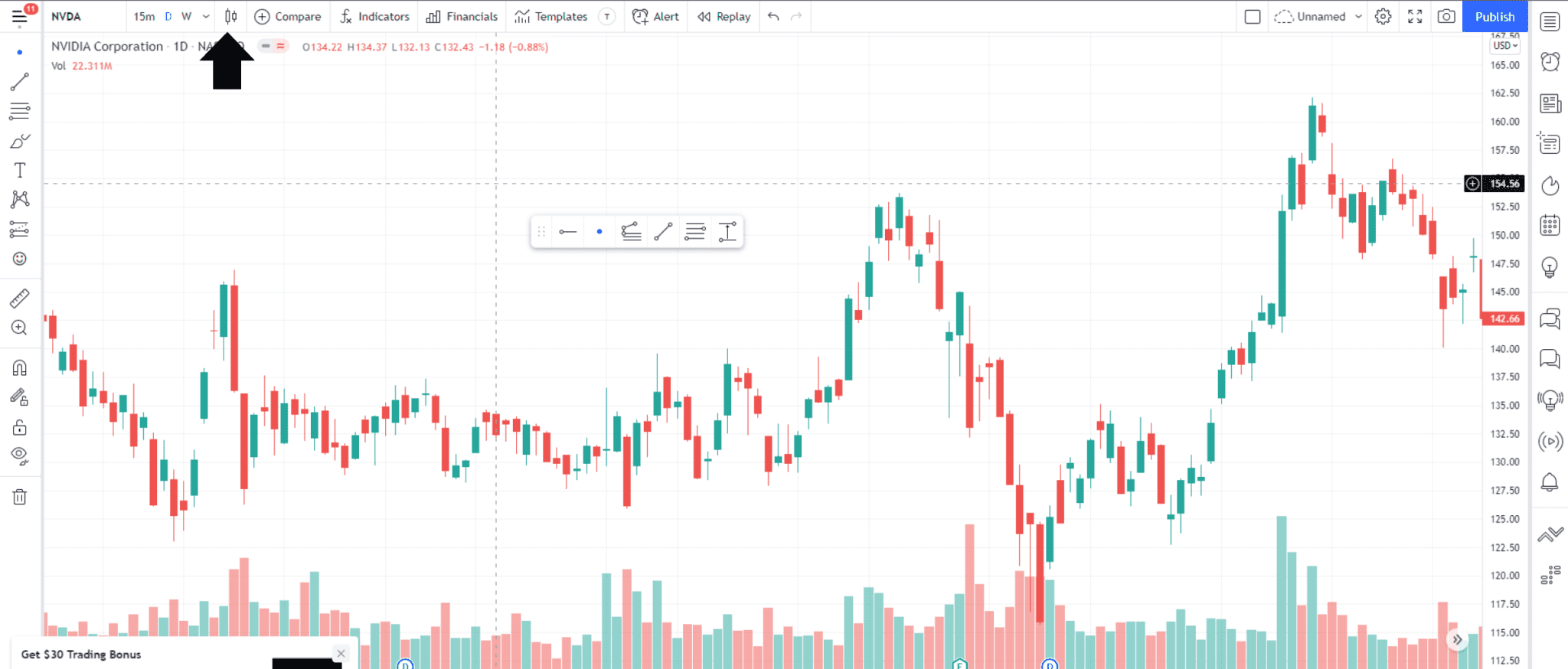Select the zoom in tool
Image resolution: width=1568 pixels, height=669 pixels.
[x=20, y=328]
